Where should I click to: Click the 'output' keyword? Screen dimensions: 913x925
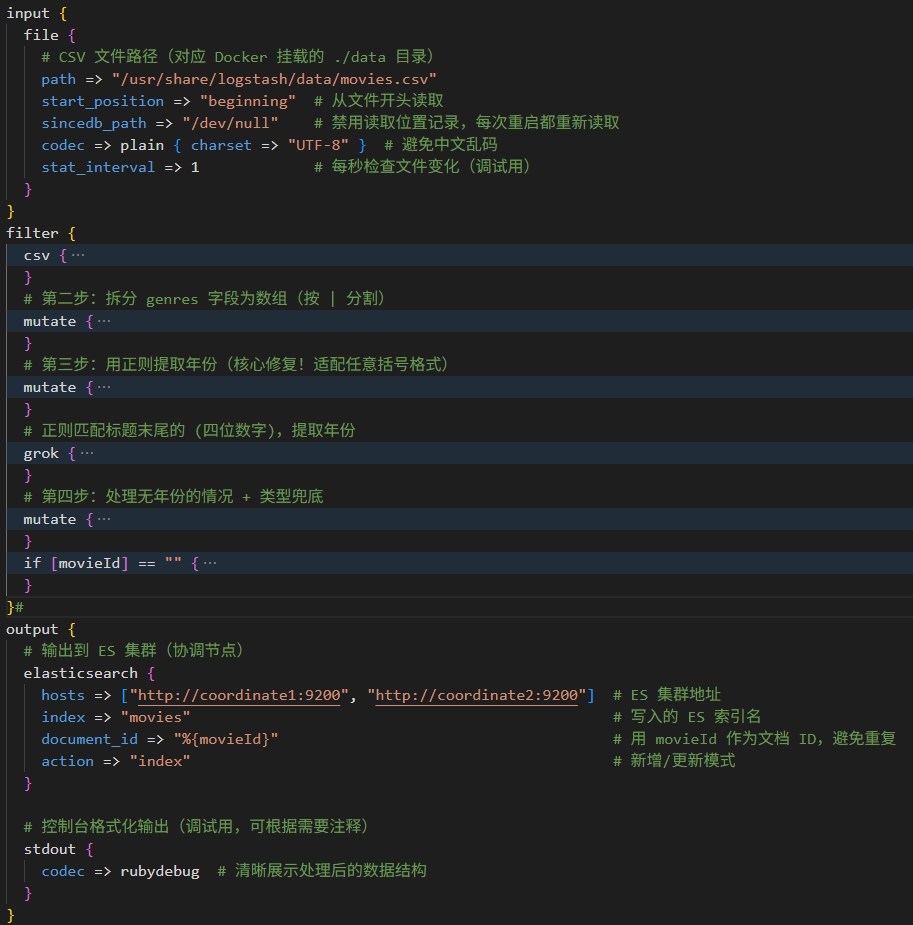32,629
